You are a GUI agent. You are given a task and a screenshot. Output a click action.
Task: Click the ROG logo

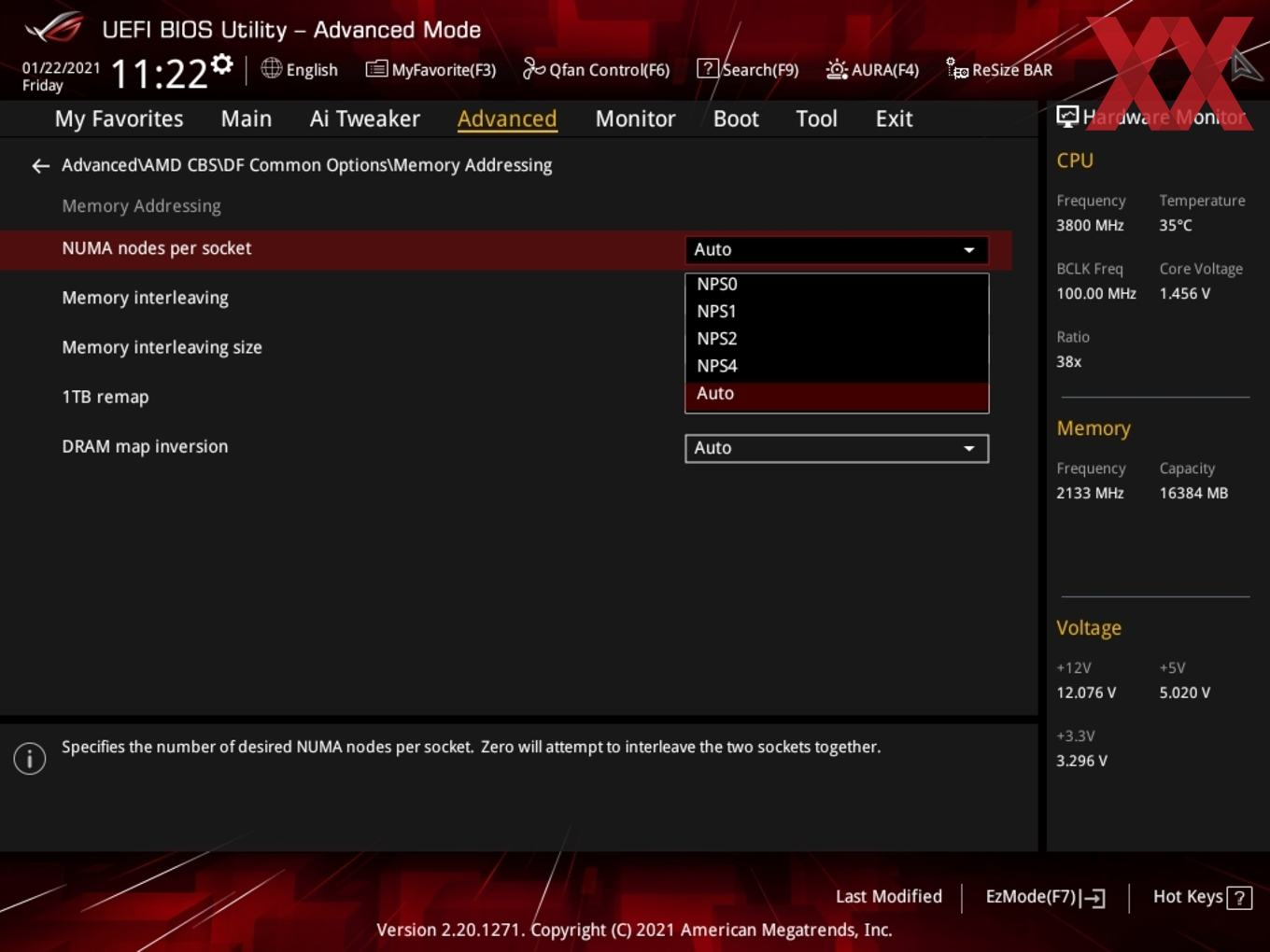tap(54, 28)
